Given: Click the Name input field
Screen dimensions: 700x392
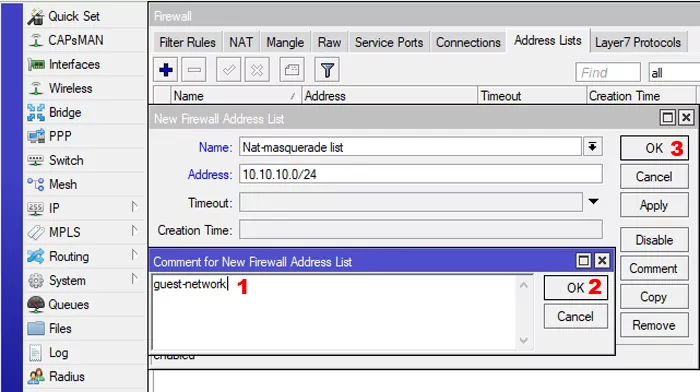Looking at the screenshot, I should tap(410, 147).
